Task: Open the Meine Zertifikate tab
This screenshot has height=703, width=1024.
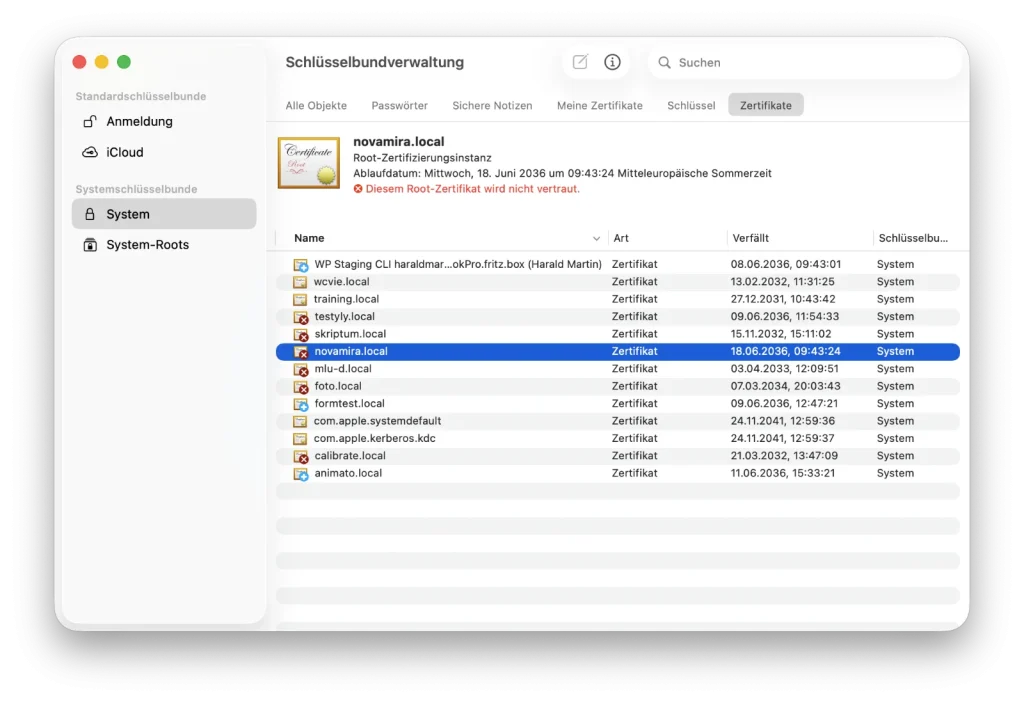Action: point(600,105)
